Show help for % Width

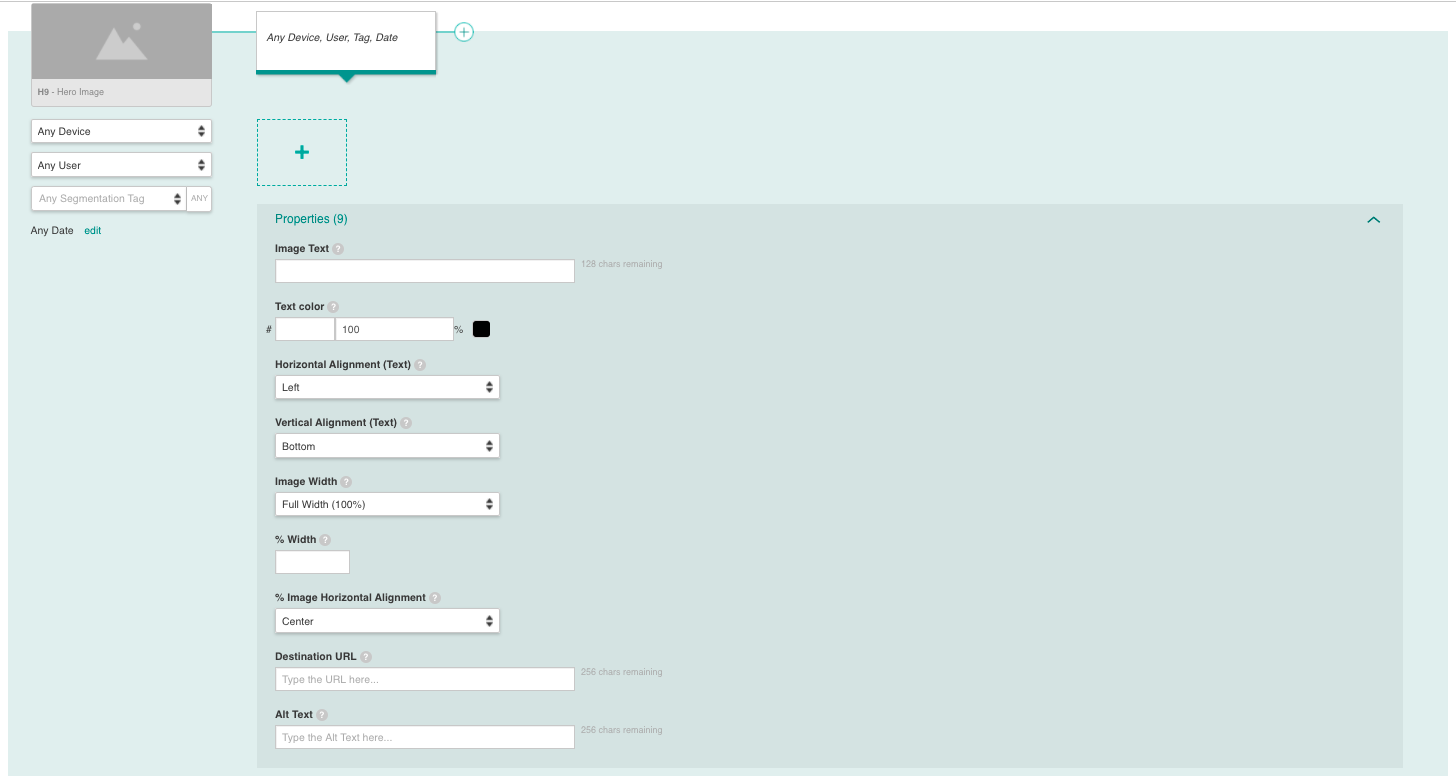point(325,540)
